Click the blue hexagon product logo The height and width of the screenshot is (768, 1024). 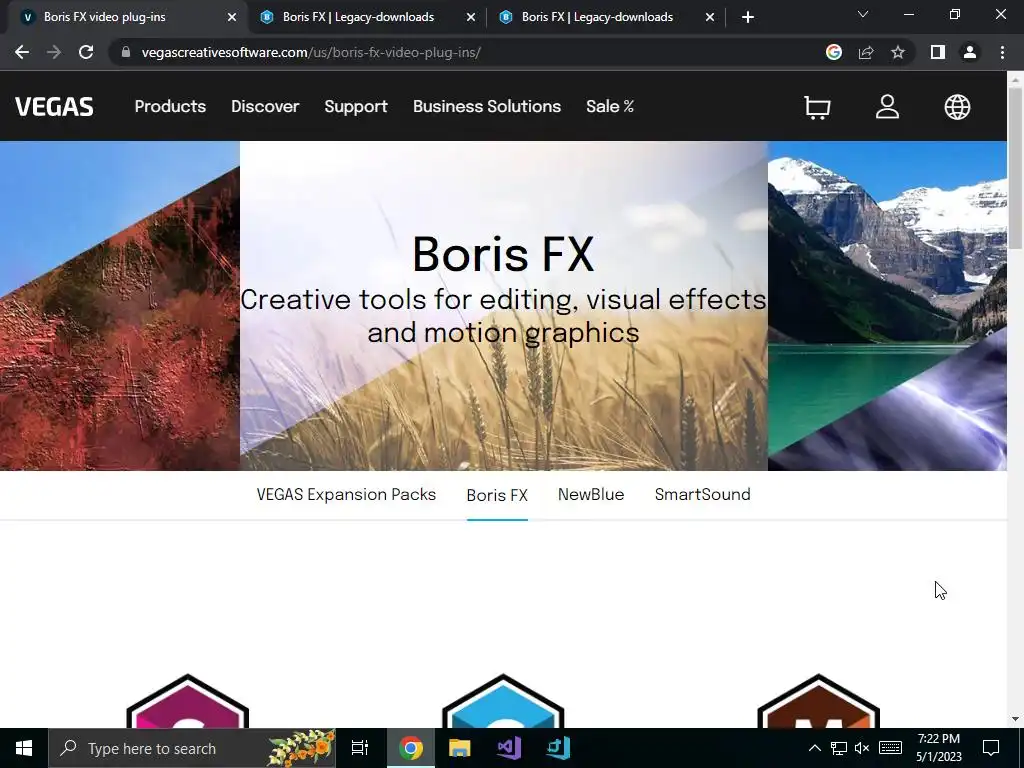[x=503, y=701]
